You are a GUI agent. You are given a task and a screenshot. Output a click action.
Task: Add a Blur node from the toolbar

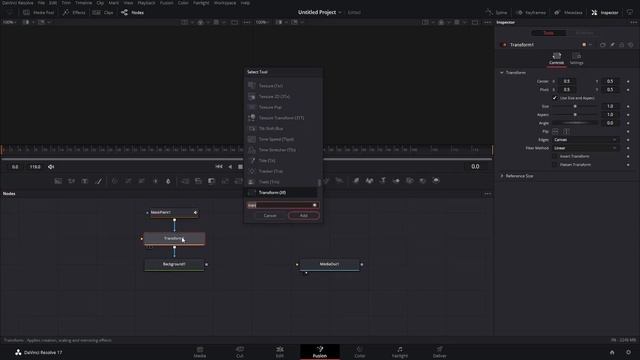coord(168,181)
